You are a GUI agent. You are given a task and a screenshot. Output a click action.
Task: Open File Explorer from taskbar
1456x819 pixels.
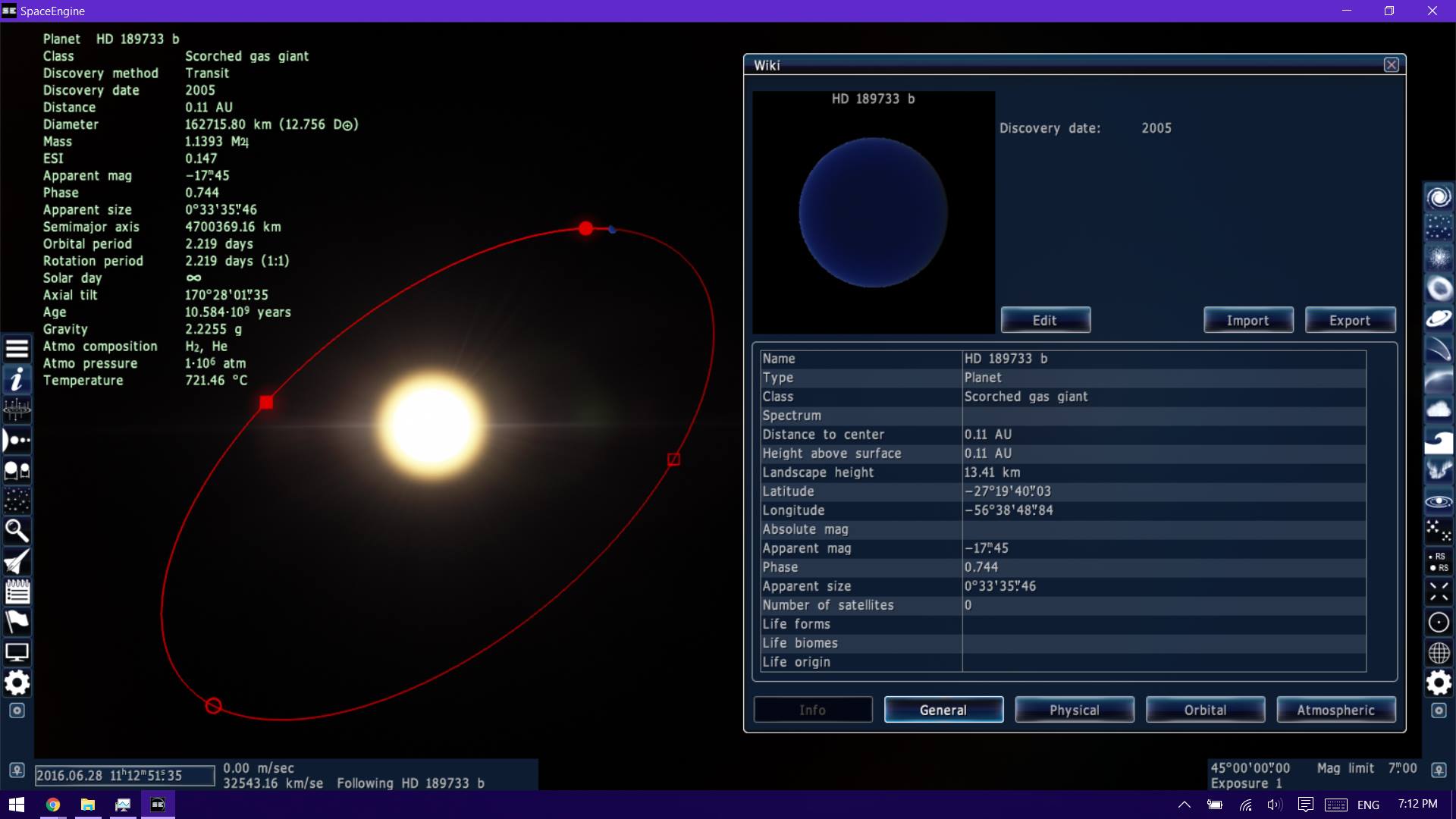(x=88, y=805)
